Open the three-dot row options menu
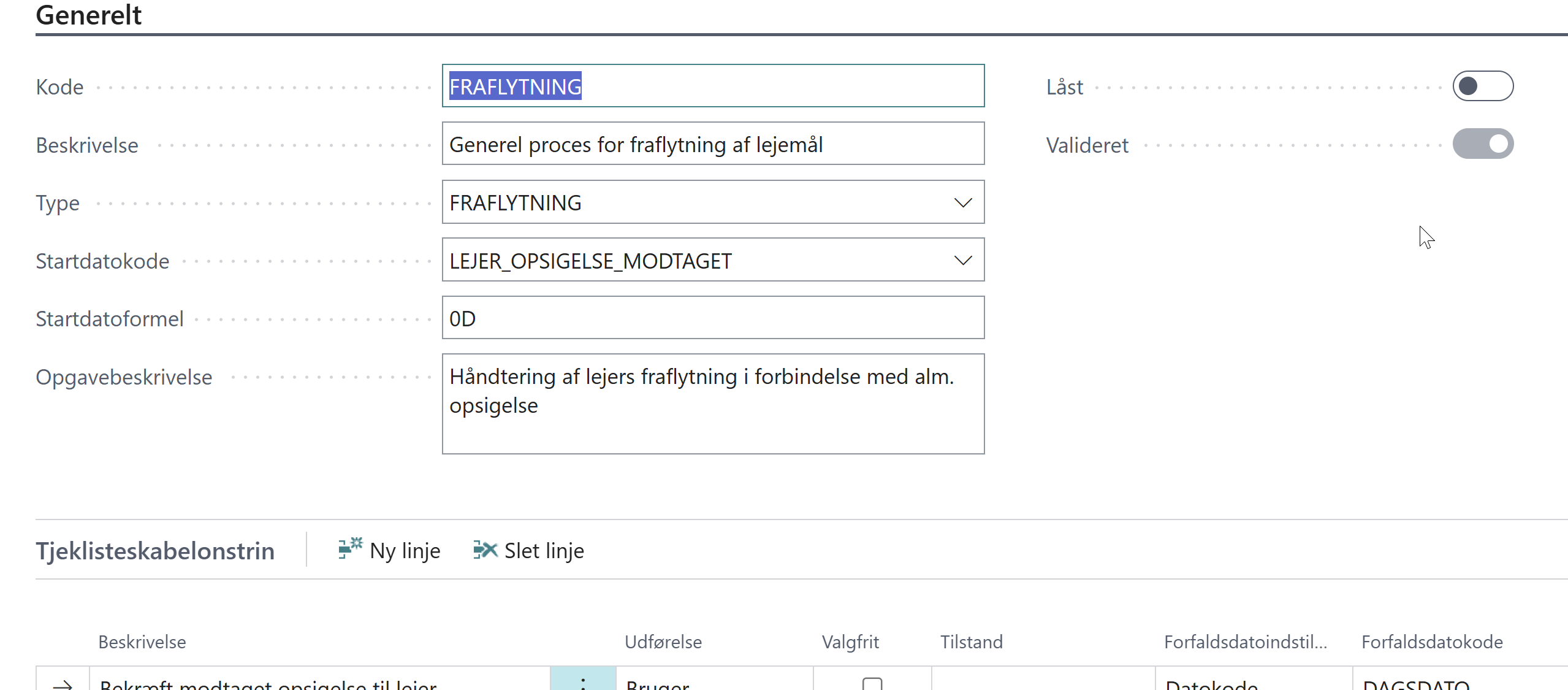 tap(582, 683)
